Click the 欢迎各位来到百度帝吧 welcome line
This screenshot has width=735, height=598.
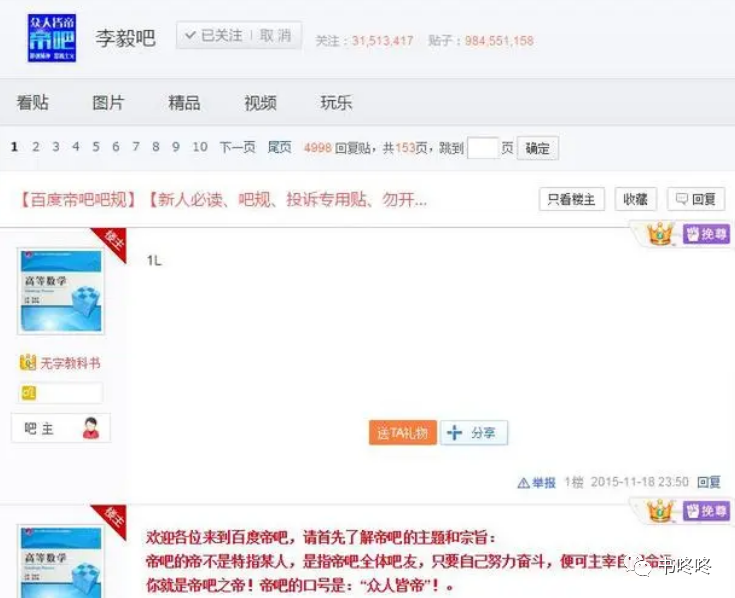(x=320, y=537)
